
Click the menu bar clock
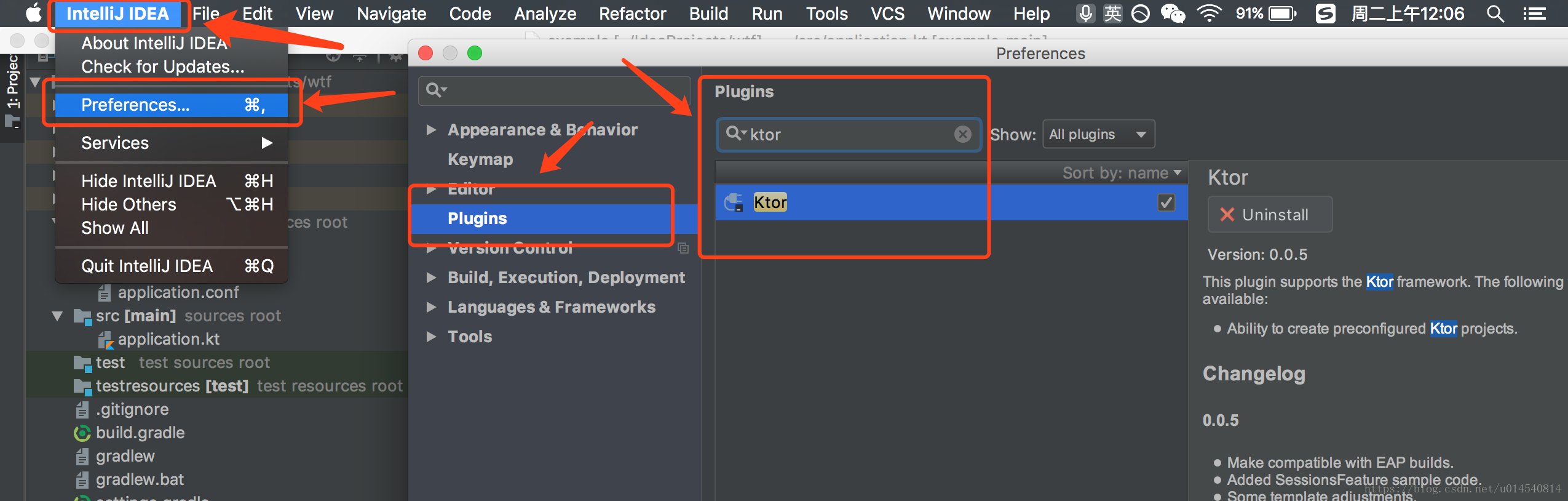1408,13
